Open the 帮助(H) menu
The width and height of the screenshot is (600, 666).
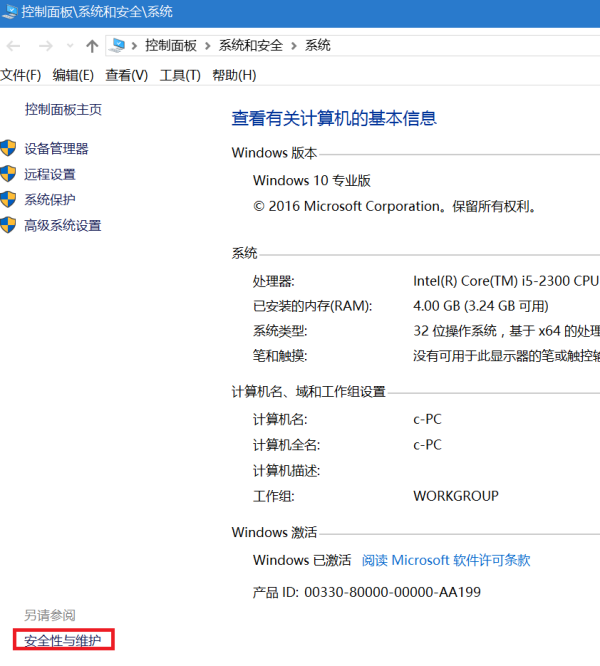(x=234, y=75)
